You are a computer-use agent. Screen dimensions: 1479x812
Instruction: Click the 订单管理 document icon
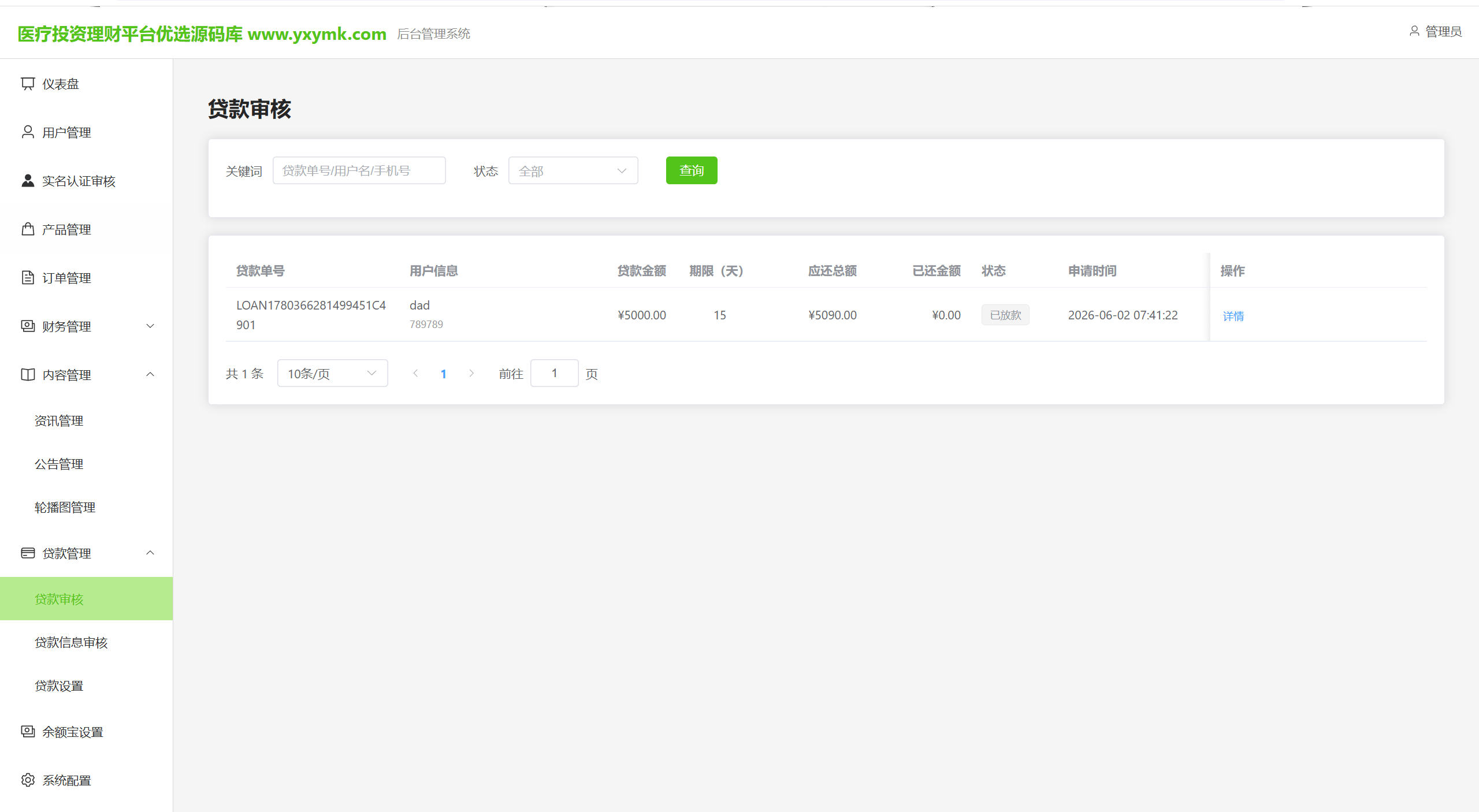click(x=28, y=278)
